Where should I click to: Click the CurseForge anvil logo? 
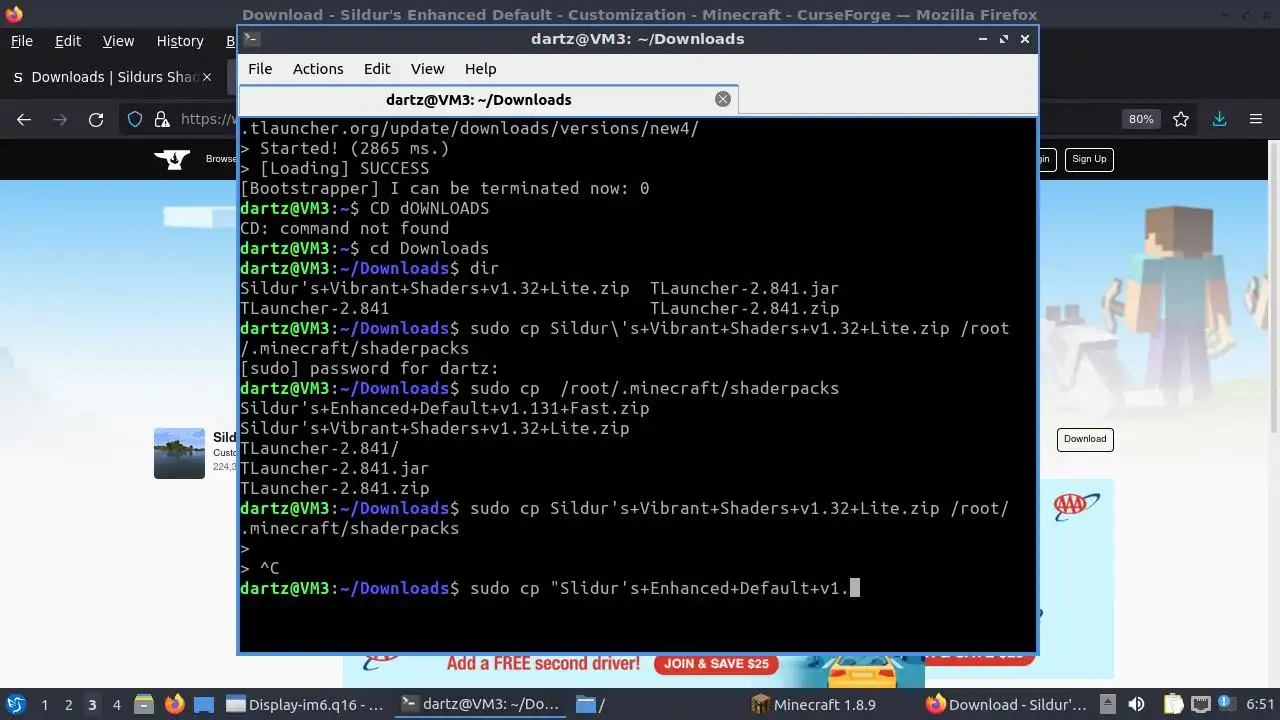coord(173,159)
